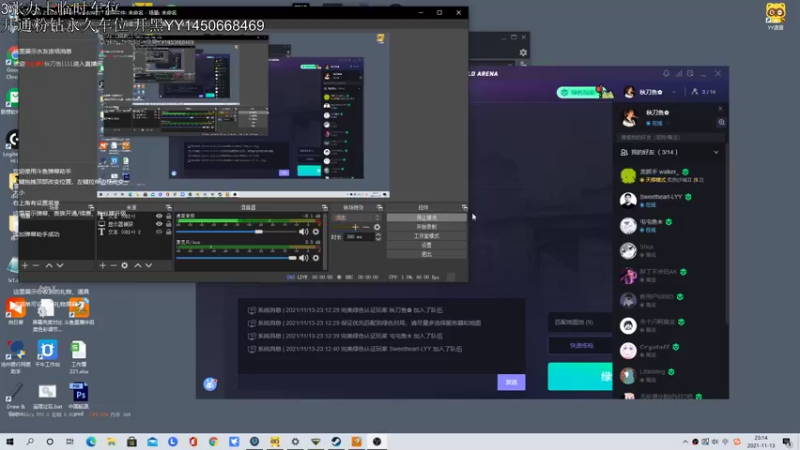Open OBS settings from controls dock
This screenshot has height=450, width=800.
tap(427, 245)
